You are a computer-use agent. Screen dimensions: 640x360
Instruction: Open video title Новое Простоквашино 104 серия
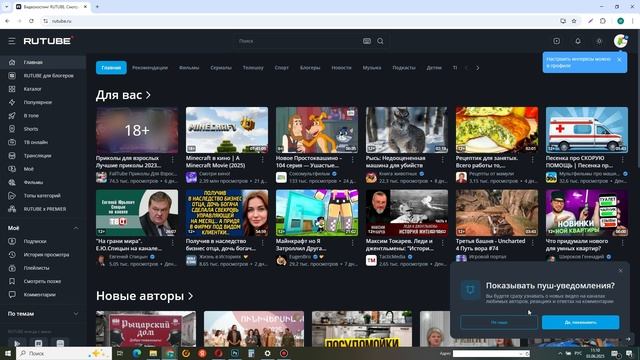[309, 162]
